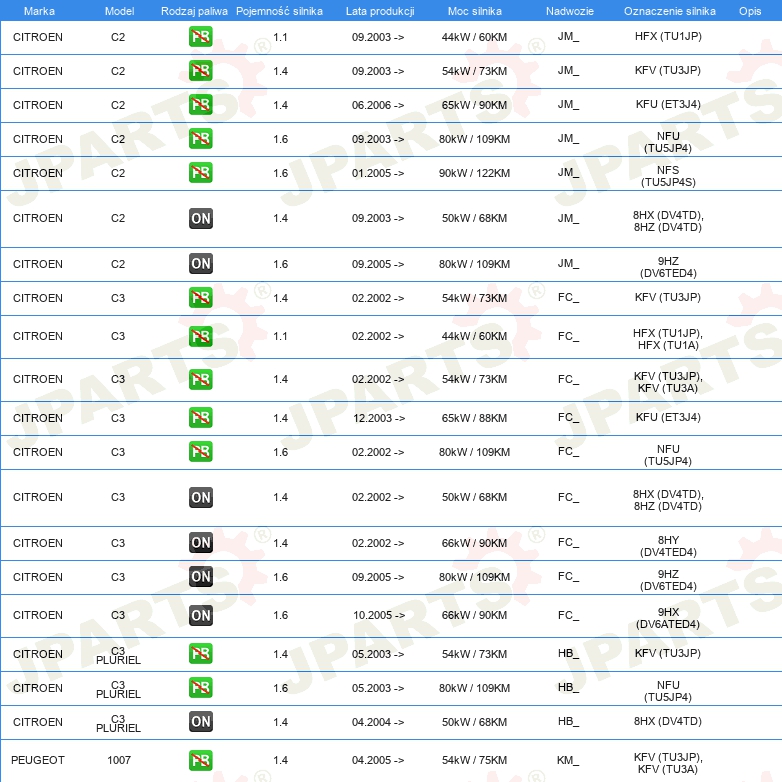Click the Rodzaj paliwa column header
The image size is (782, 782).
(194, 10)
